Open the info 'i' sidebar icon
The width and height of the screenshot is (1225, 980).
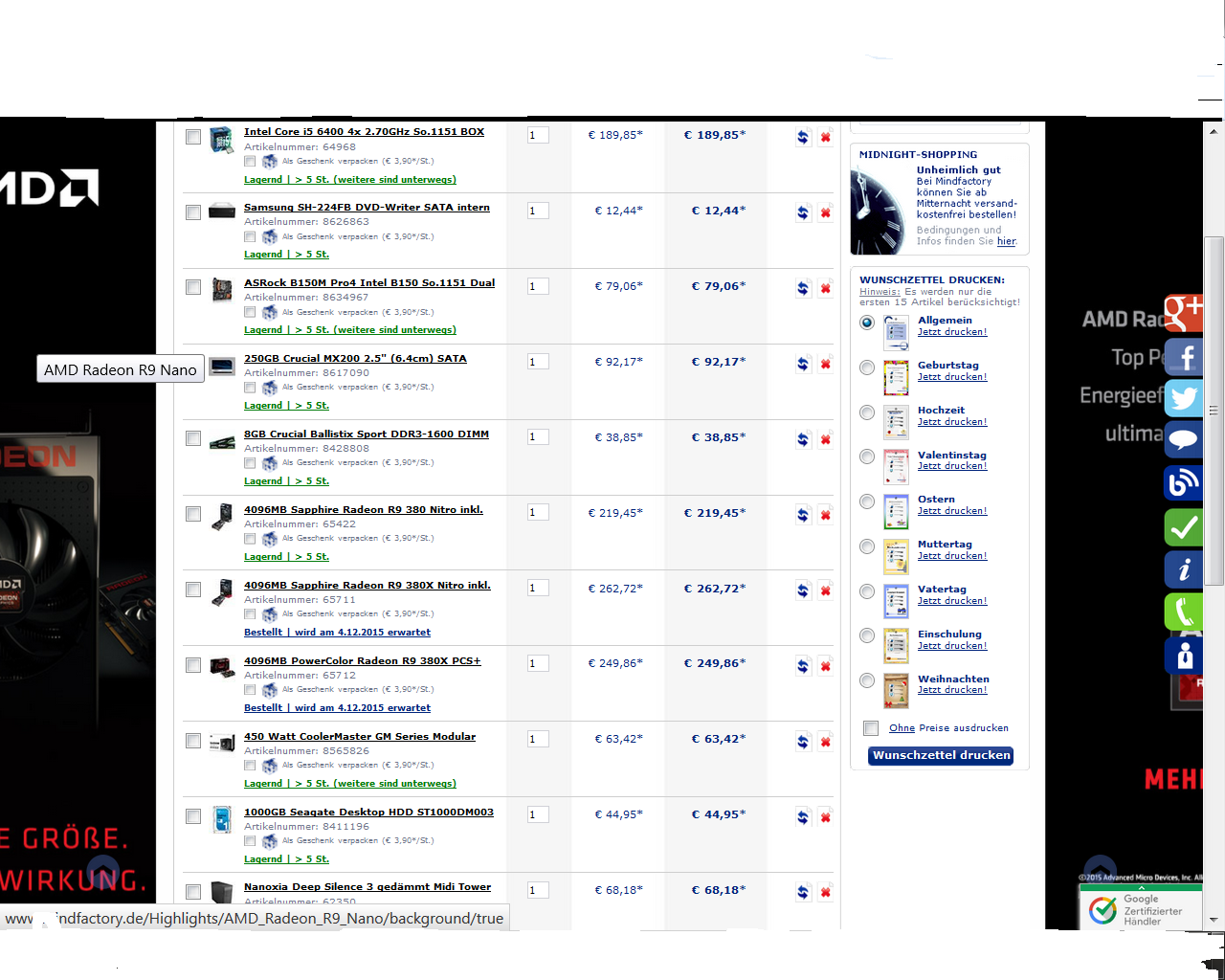[x=1183, y=569]
